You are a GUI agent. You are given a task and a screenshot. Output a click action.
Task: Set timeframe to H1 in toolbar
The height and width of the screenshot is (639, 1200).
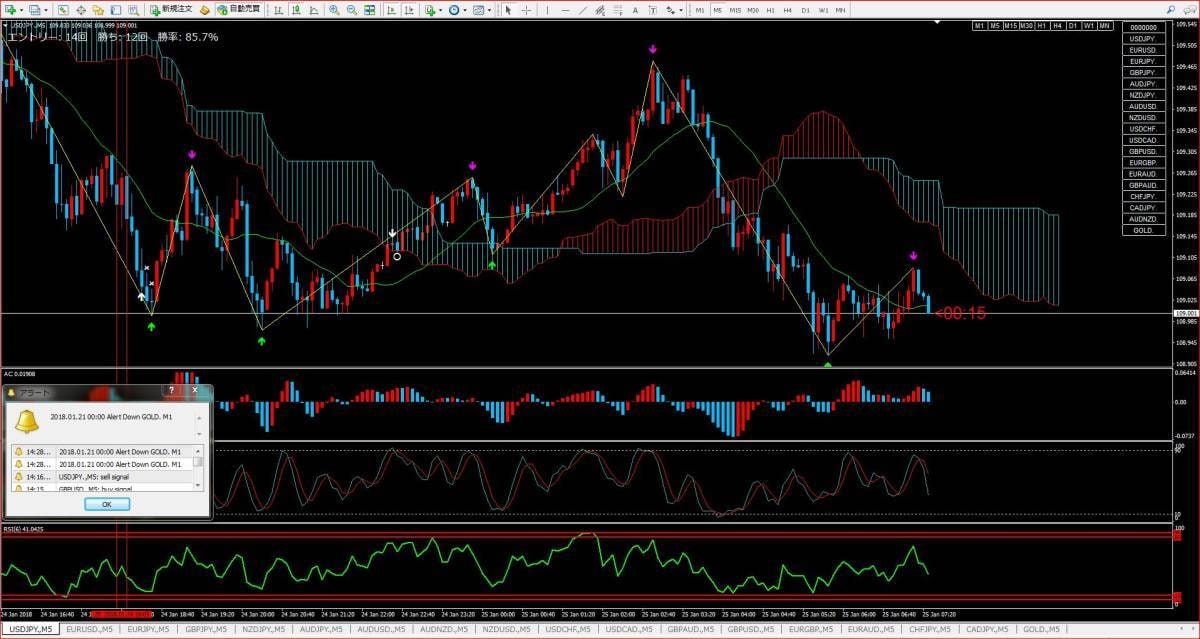coord(770,9)
